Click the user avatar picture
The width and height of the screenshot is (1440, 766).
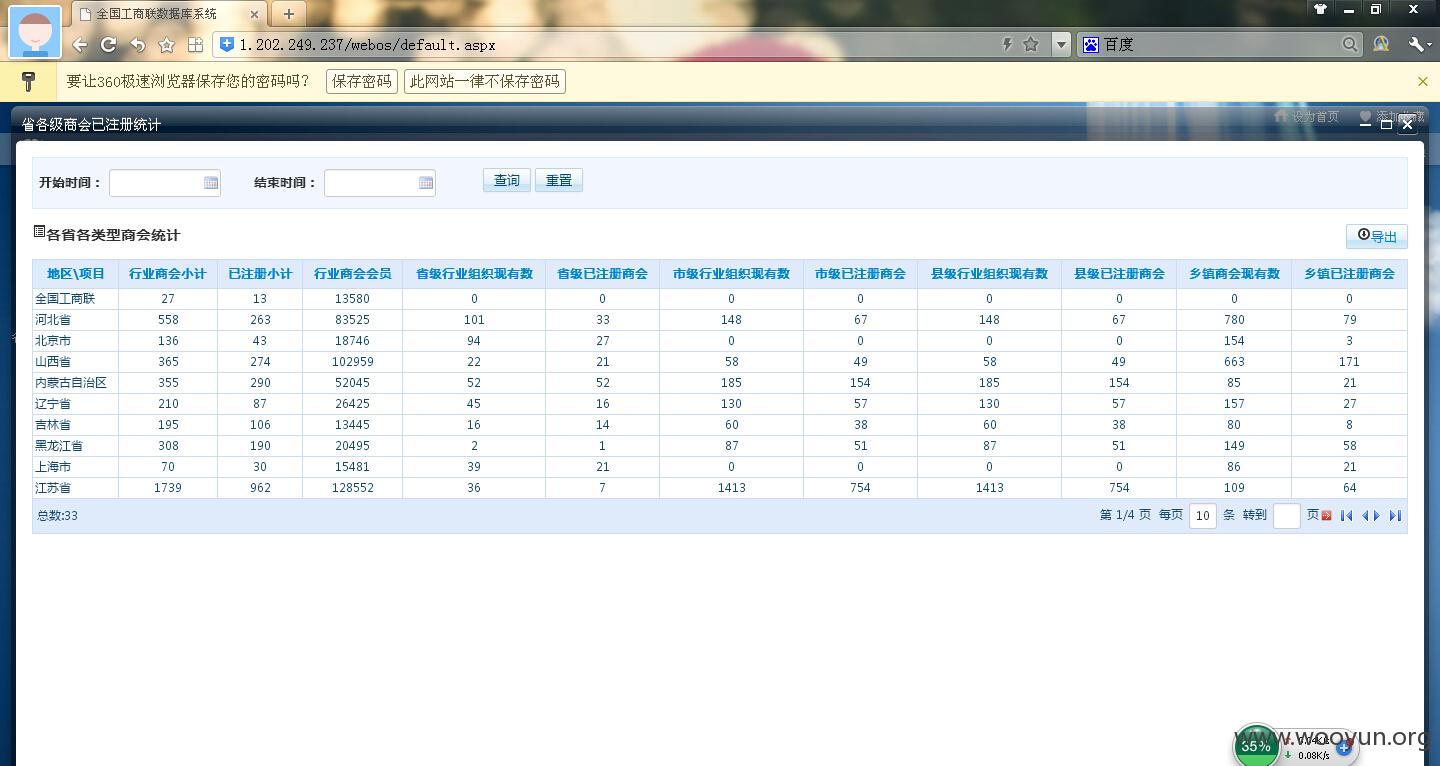click(35, 32)
